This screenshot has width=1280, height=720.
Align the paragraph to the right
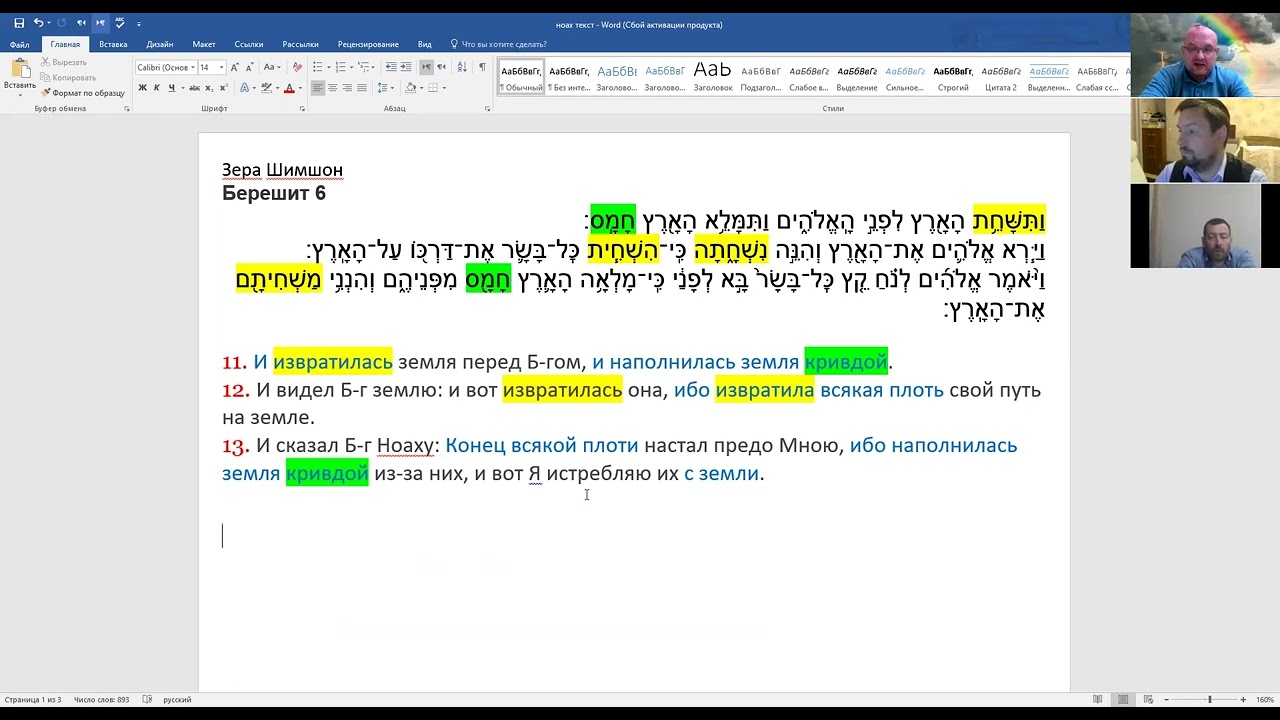point(347,88)
